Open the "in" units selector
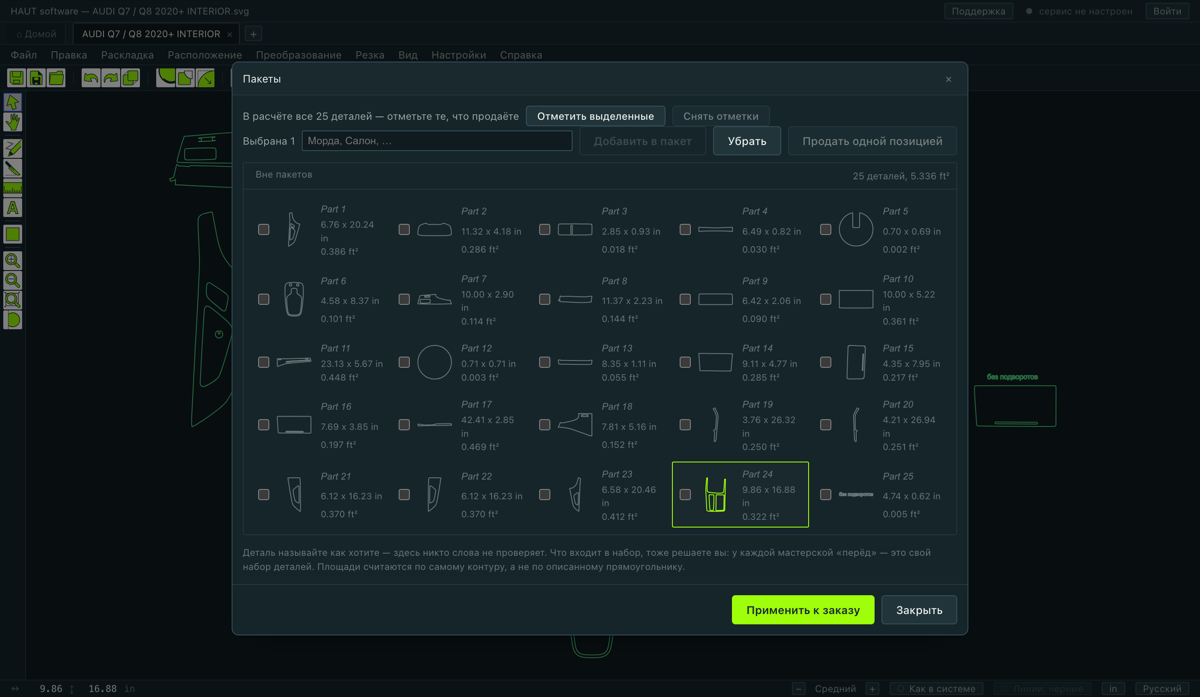The width and height of the screenshot is (1200, 697). pos(1113,688)
